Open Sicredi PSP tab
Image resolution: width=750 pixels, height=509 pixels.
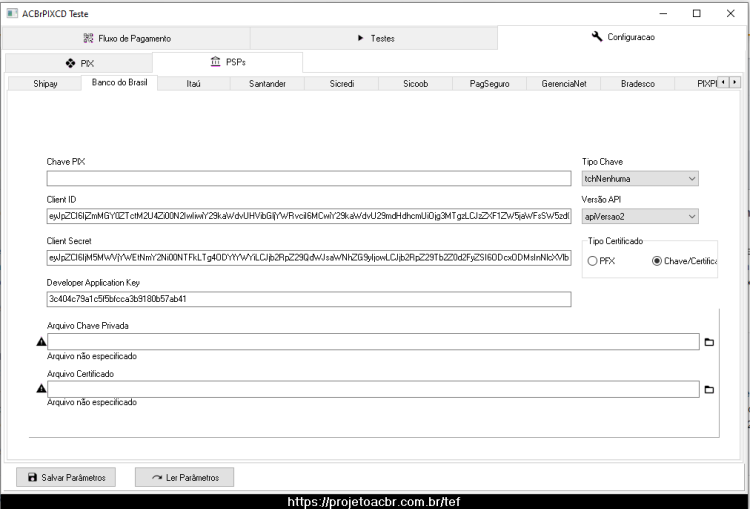pyautogui.click(x=342, y=84)
